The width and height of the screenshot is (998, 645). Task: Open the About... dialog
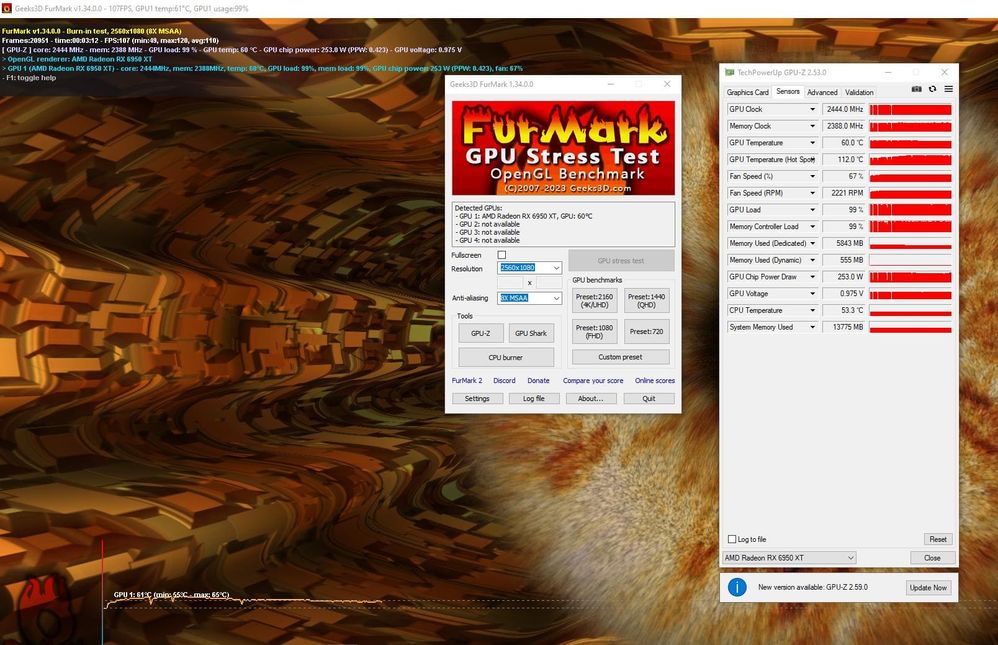point(591,399)
